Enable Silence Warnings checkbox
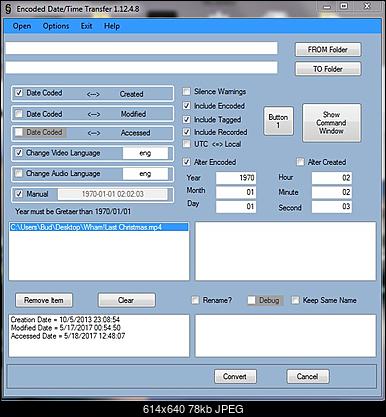 pos(187,91)
